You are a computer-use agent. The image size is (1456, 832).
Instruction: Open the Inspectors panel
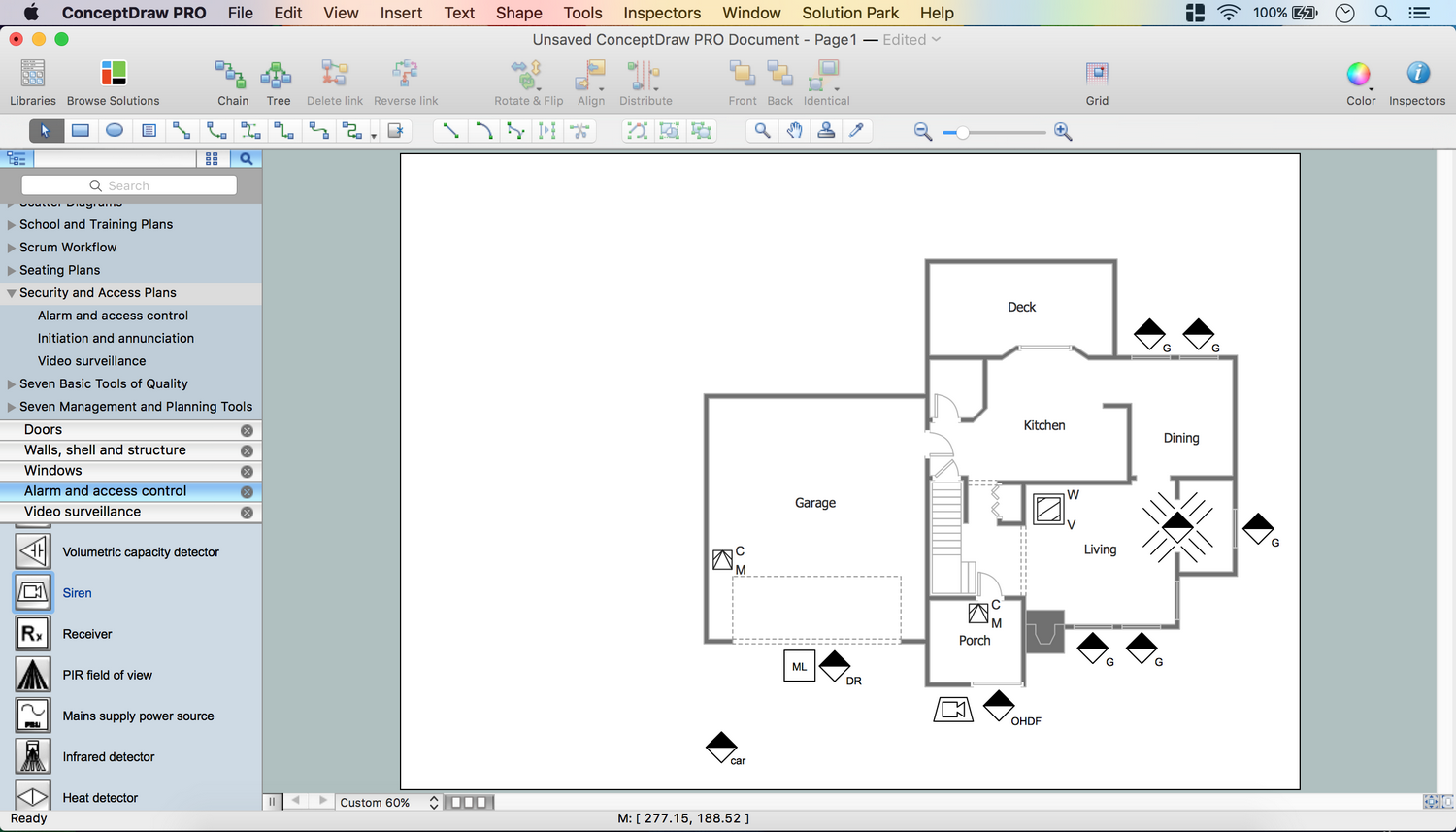coord(1417,73)
